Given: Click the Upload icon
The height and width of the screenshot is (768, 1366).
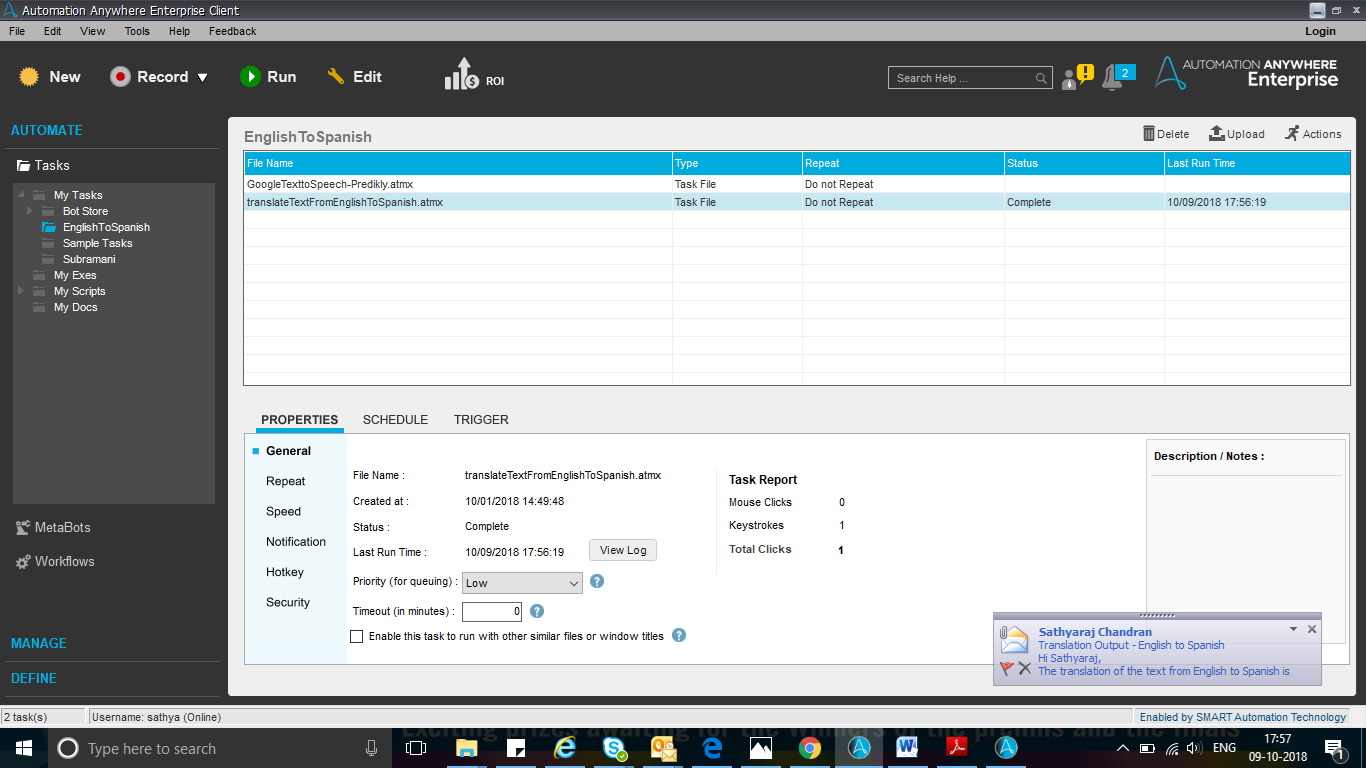Looking at the screenshot, I should (x=1217, y=133).
